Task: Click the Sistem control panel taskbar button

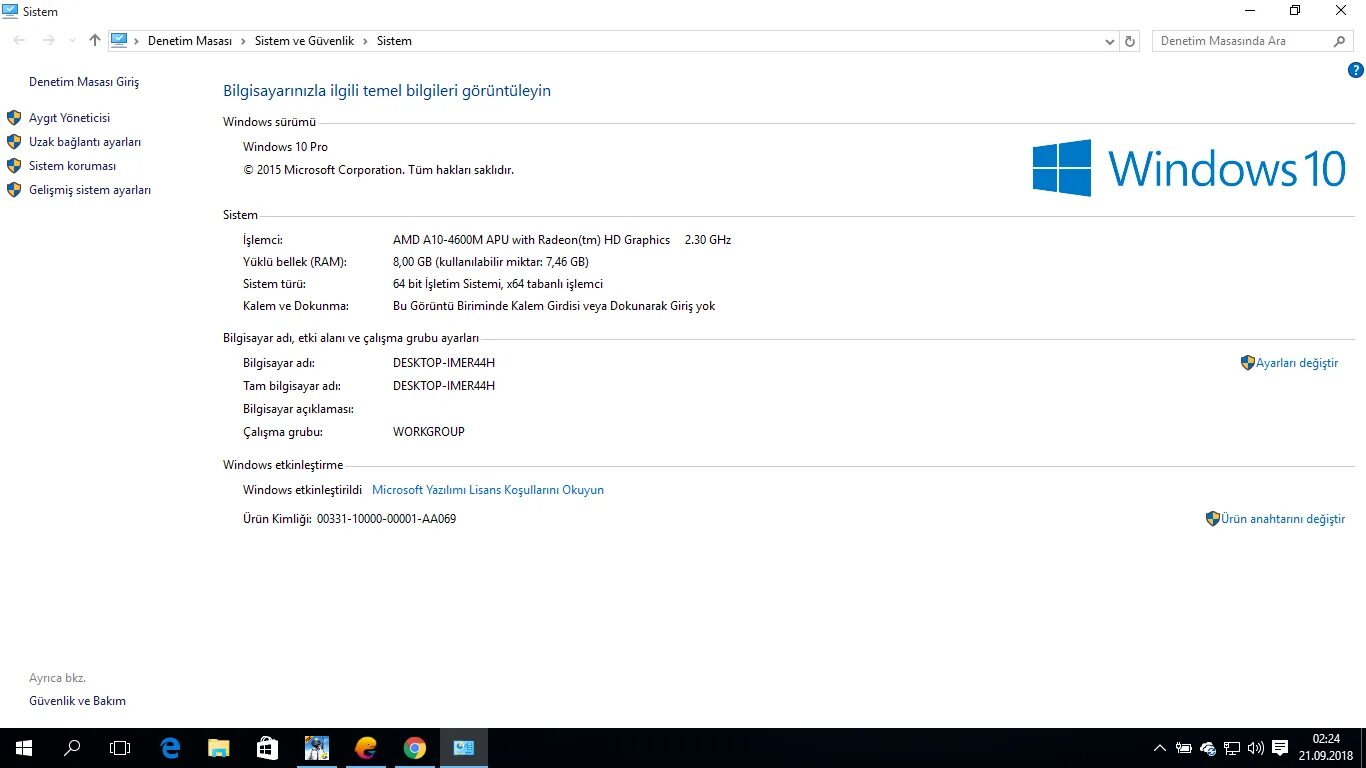Action: (x=464, y=748)
